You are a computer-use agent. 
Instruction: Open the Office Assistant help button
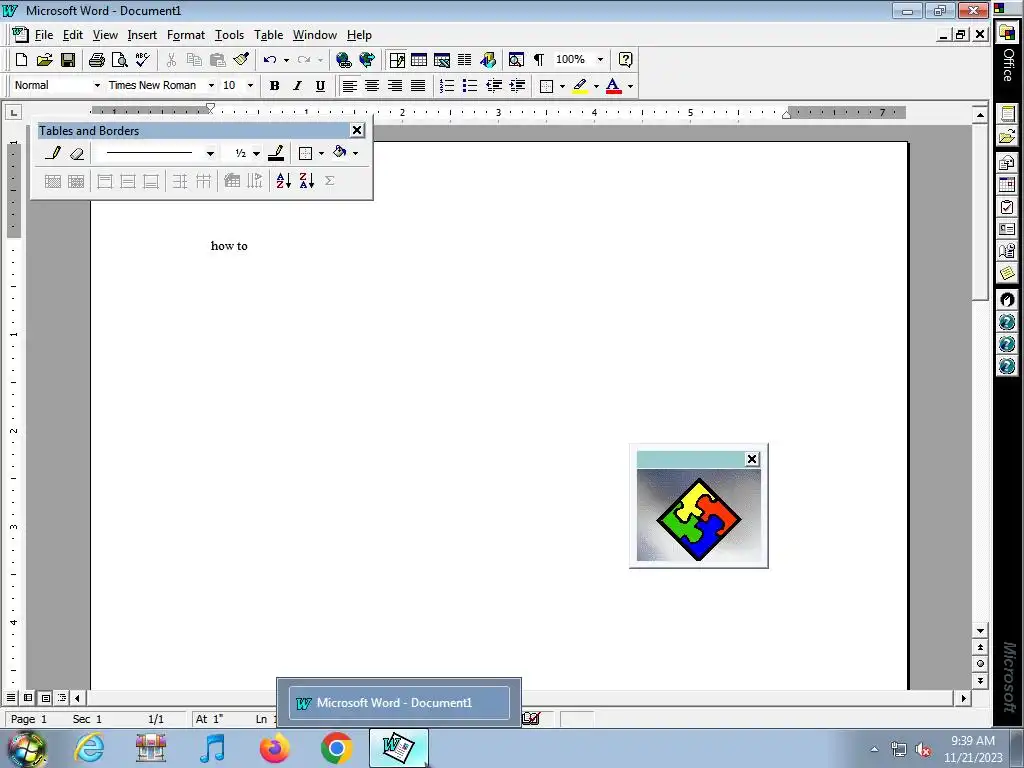626,60
